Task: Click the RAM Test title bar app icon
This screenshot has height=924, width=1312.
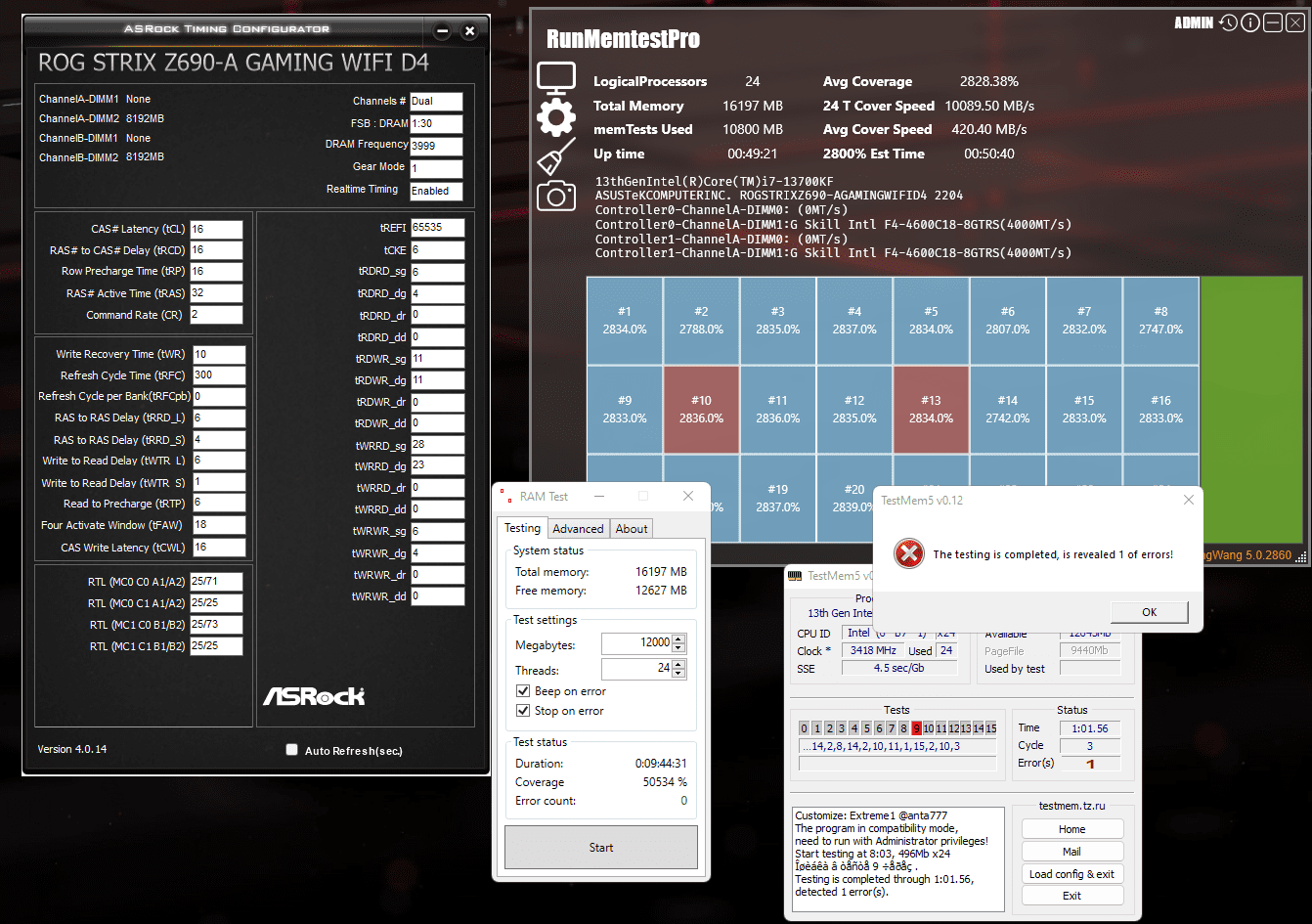Action: [507, 496]
